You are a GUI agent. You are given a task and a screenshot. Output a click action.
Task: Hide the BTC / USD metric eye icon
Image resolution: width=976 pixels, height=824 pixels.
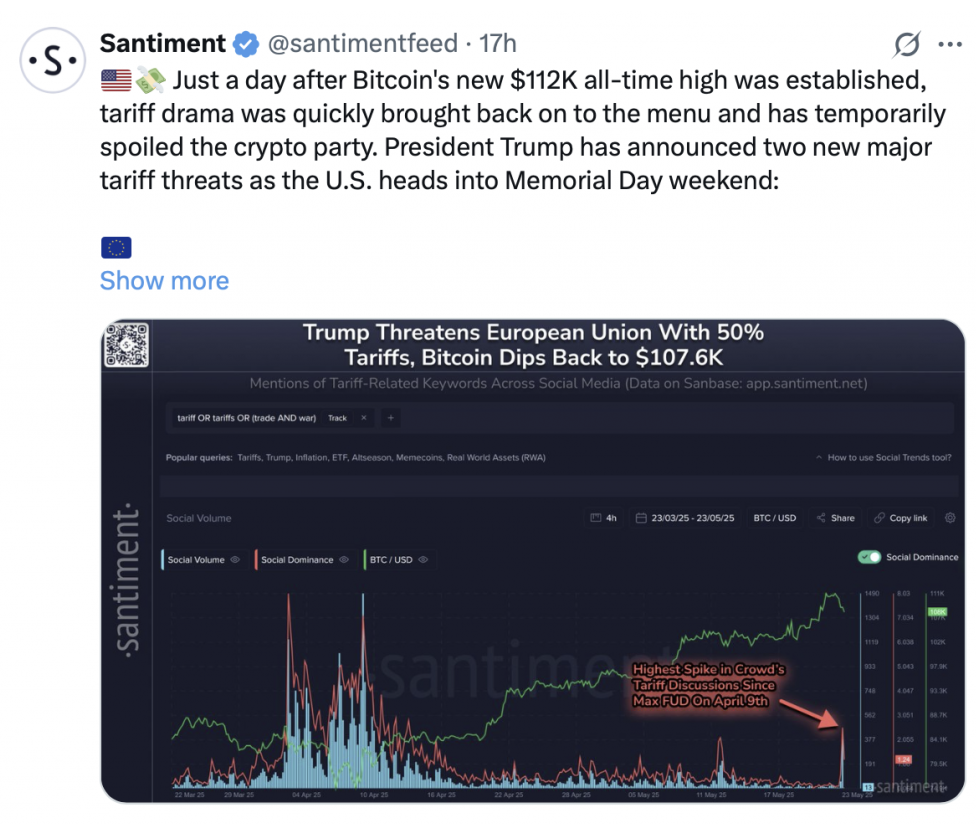point(423,559)
